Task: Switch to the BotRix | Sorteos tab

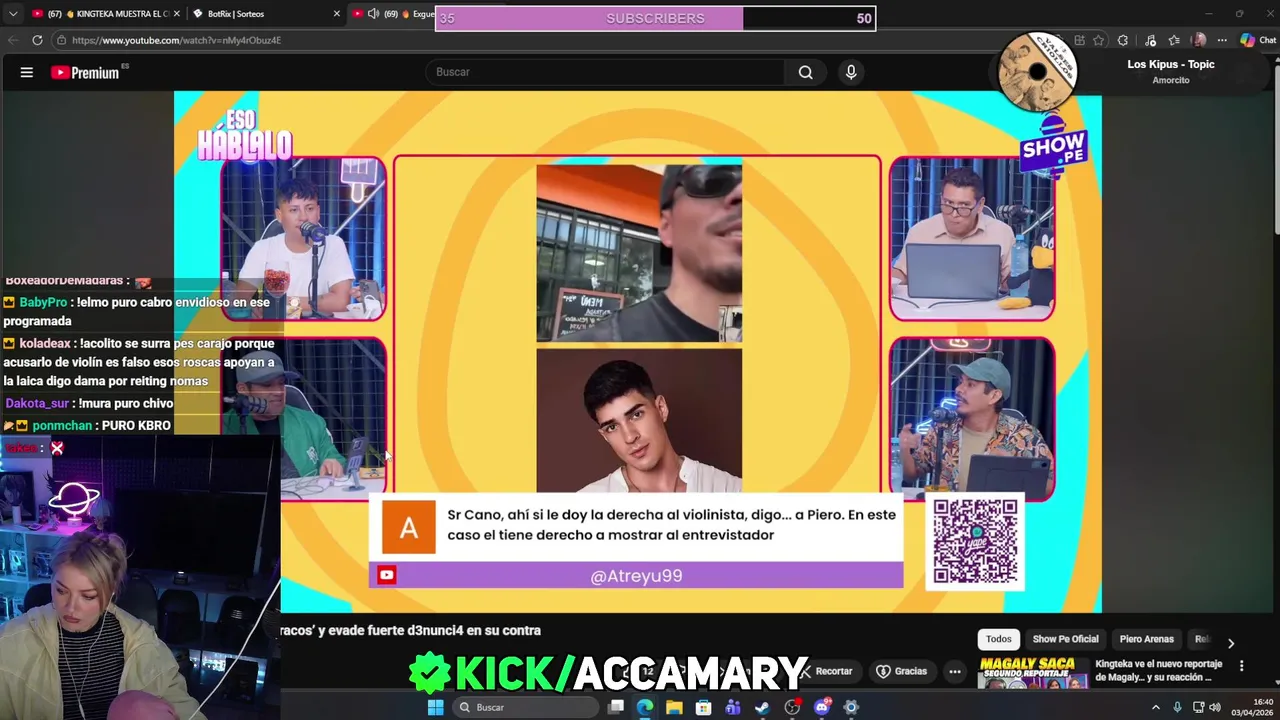Action: coord(265,14)
